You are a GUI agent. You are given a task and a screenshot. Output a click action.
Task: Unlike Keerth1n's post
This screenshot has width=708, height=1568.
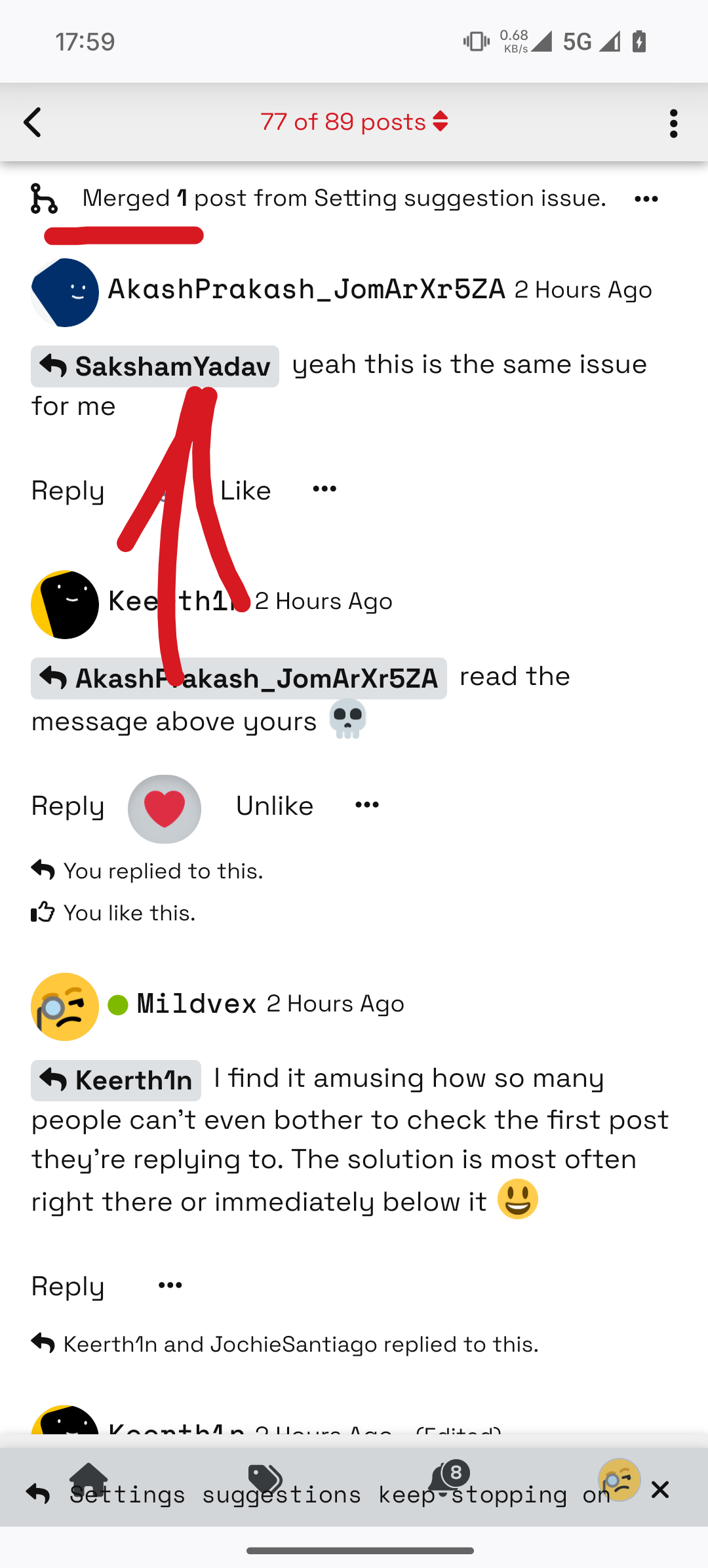[275, 806]
